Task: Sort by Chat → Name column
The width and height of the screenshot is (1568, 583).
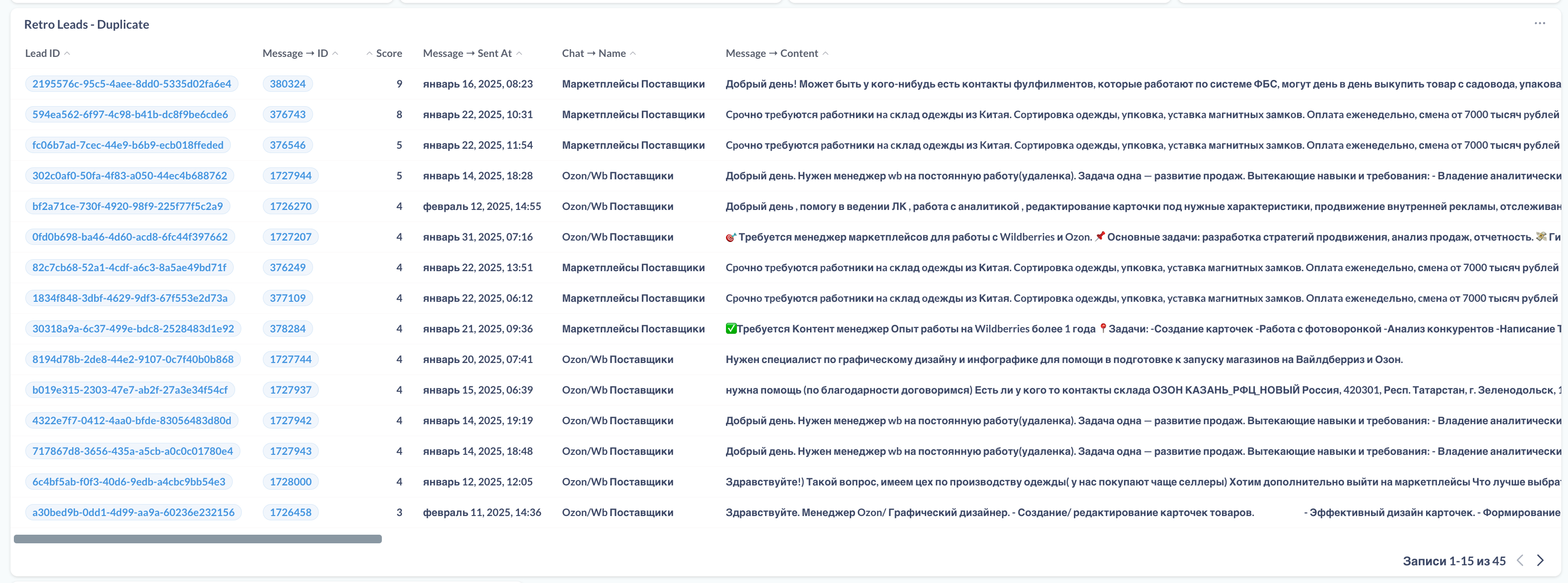Action: (599, 53)
